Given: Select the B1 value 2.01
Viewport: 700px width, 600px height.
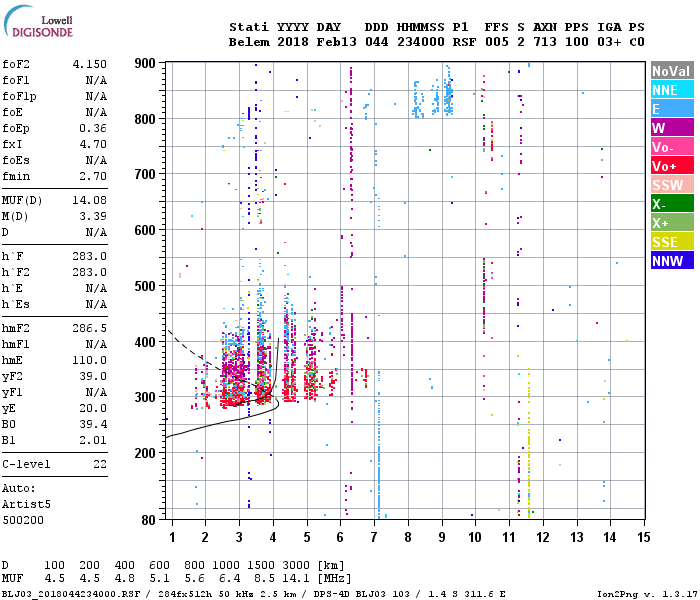Looking at the screenshot, I should tap(93, 440).
